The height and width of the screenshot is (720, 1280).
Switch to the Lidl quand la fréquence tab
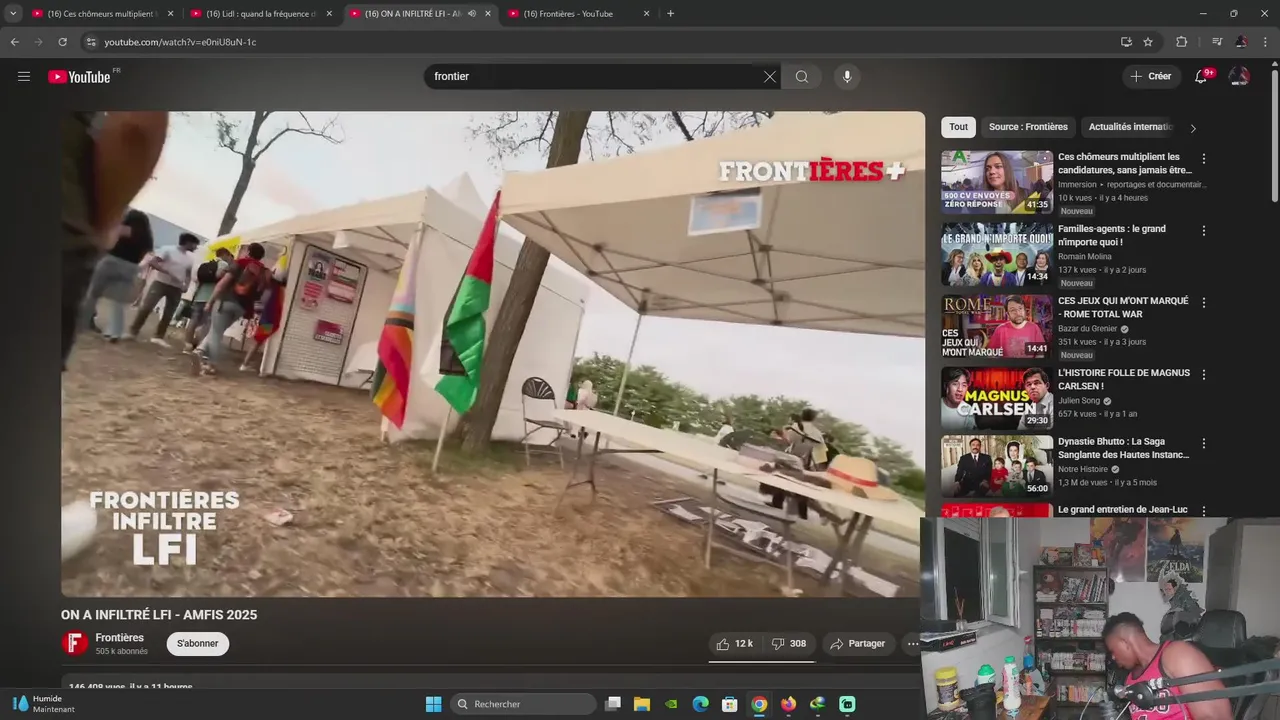coord(262,14)
